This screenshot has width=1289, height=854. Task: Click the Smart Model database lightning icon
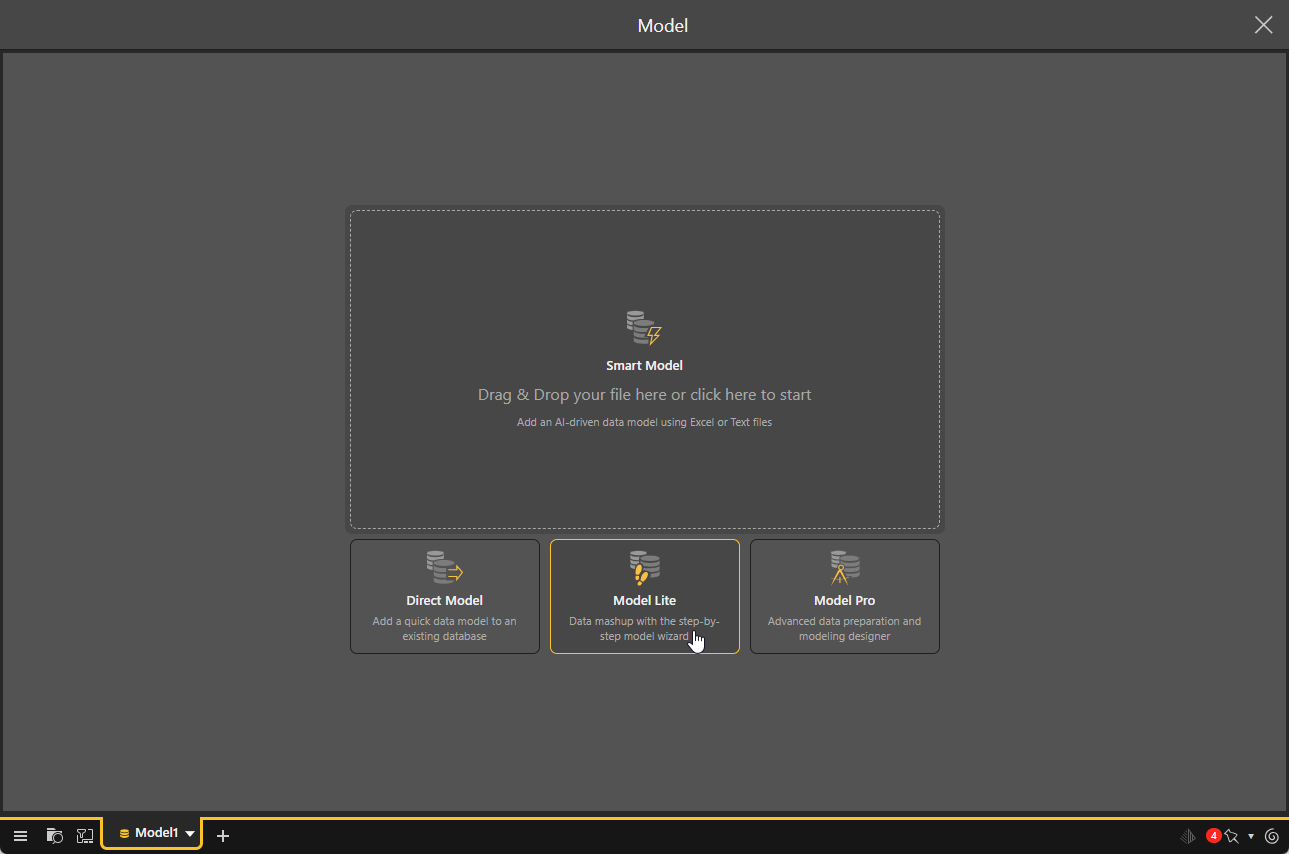pyautogui.click(x=644, y=328)
